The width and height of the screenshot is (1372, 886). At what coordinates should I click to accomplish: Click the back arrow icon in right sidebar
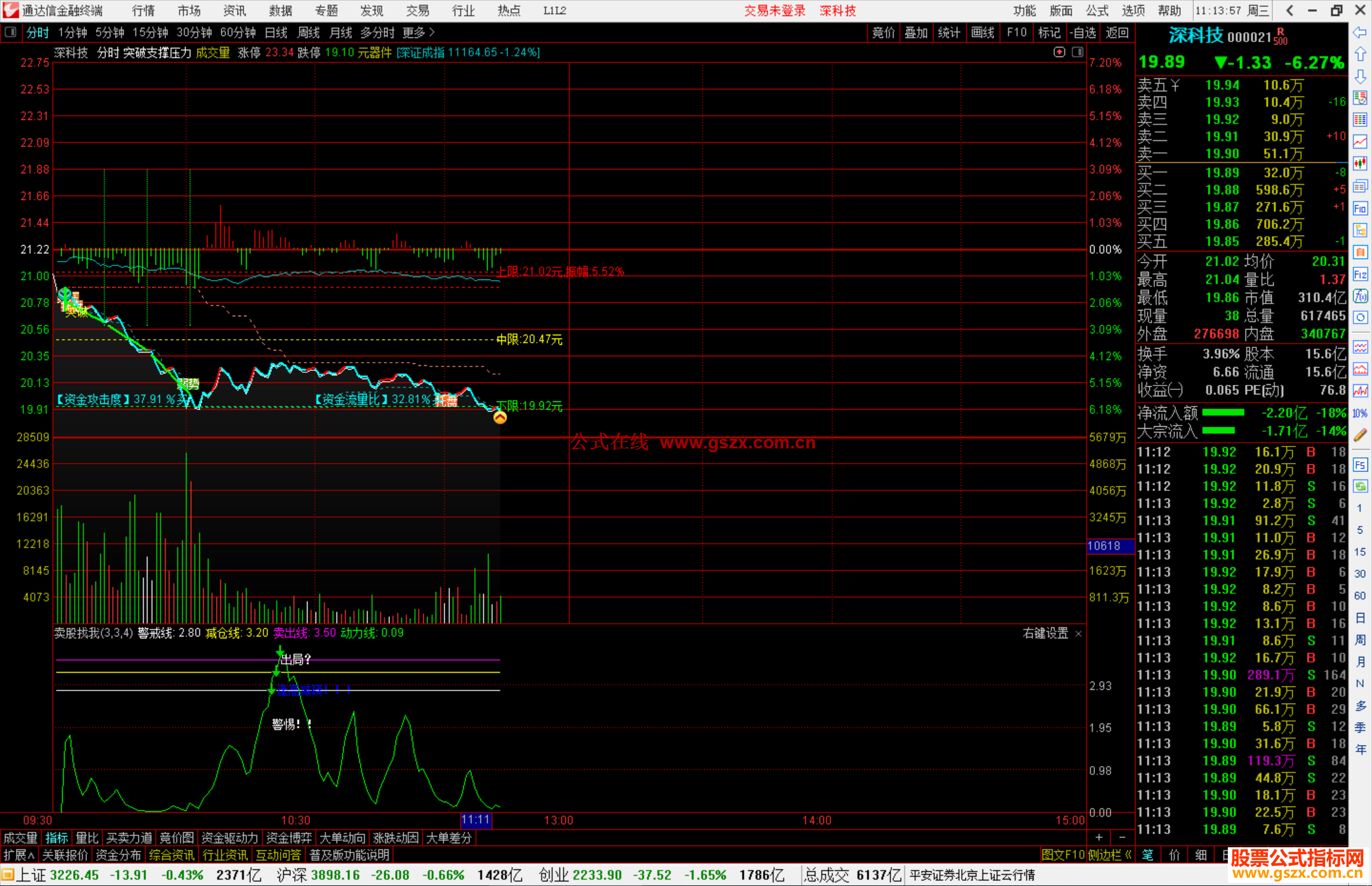click(x=1360, y=32)
